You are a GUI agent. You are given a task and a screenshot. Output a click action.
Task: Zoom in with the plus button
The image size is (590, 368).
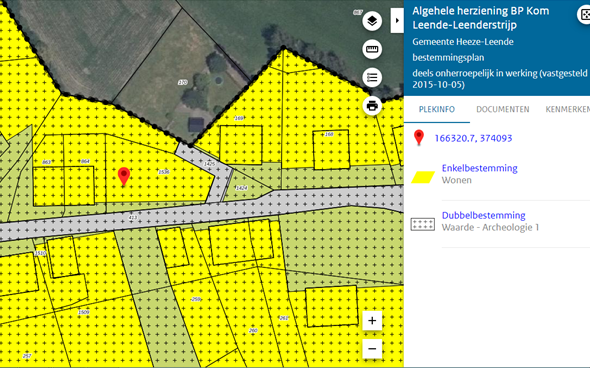(372, 321)
